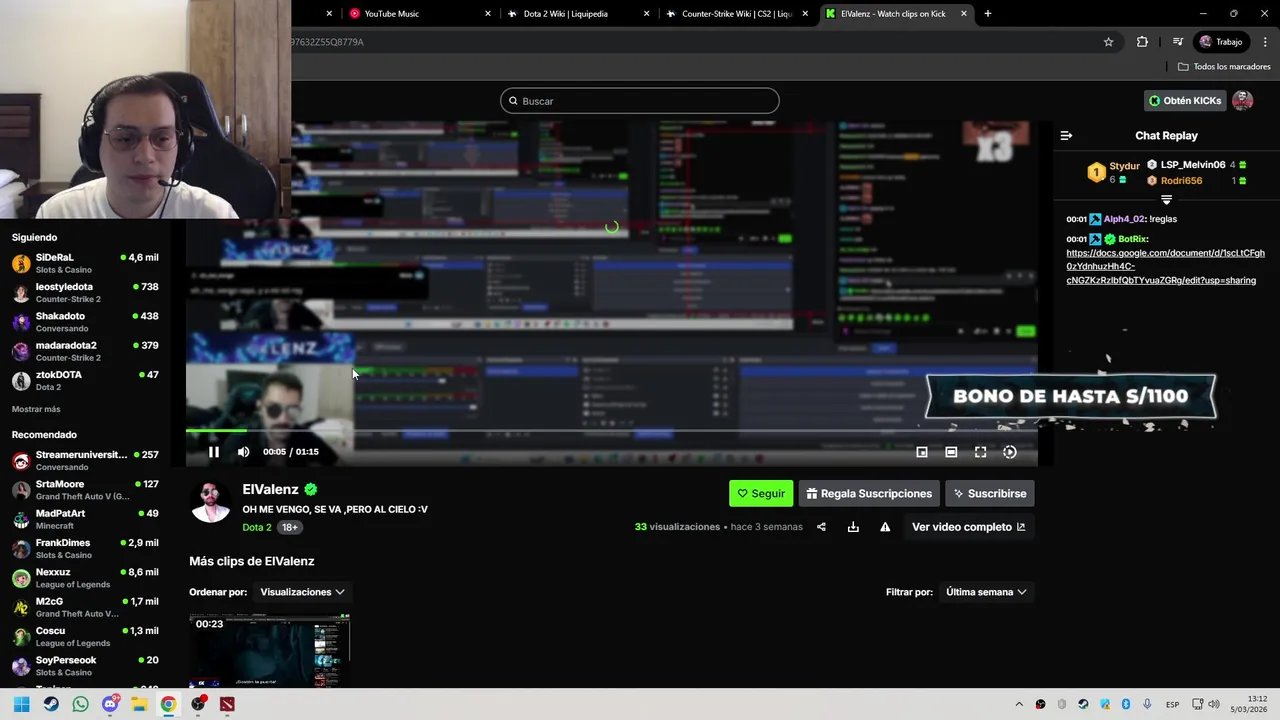The image size is (1280, 720).
Task: Report clip warning triangle icon
Action: tap(885, 527)
